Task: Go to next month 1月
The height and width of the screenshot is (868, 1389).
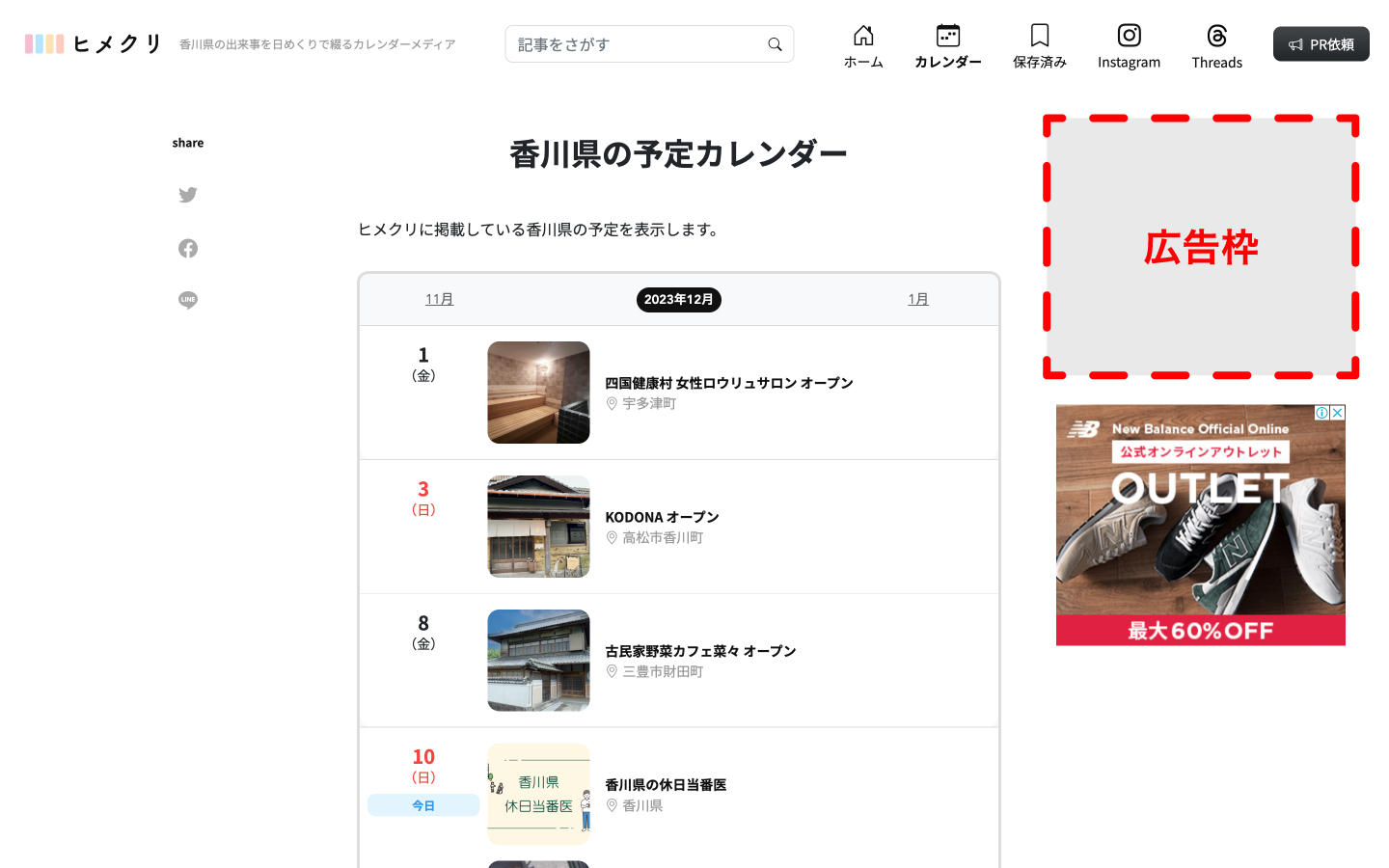Action: point(918,300)
